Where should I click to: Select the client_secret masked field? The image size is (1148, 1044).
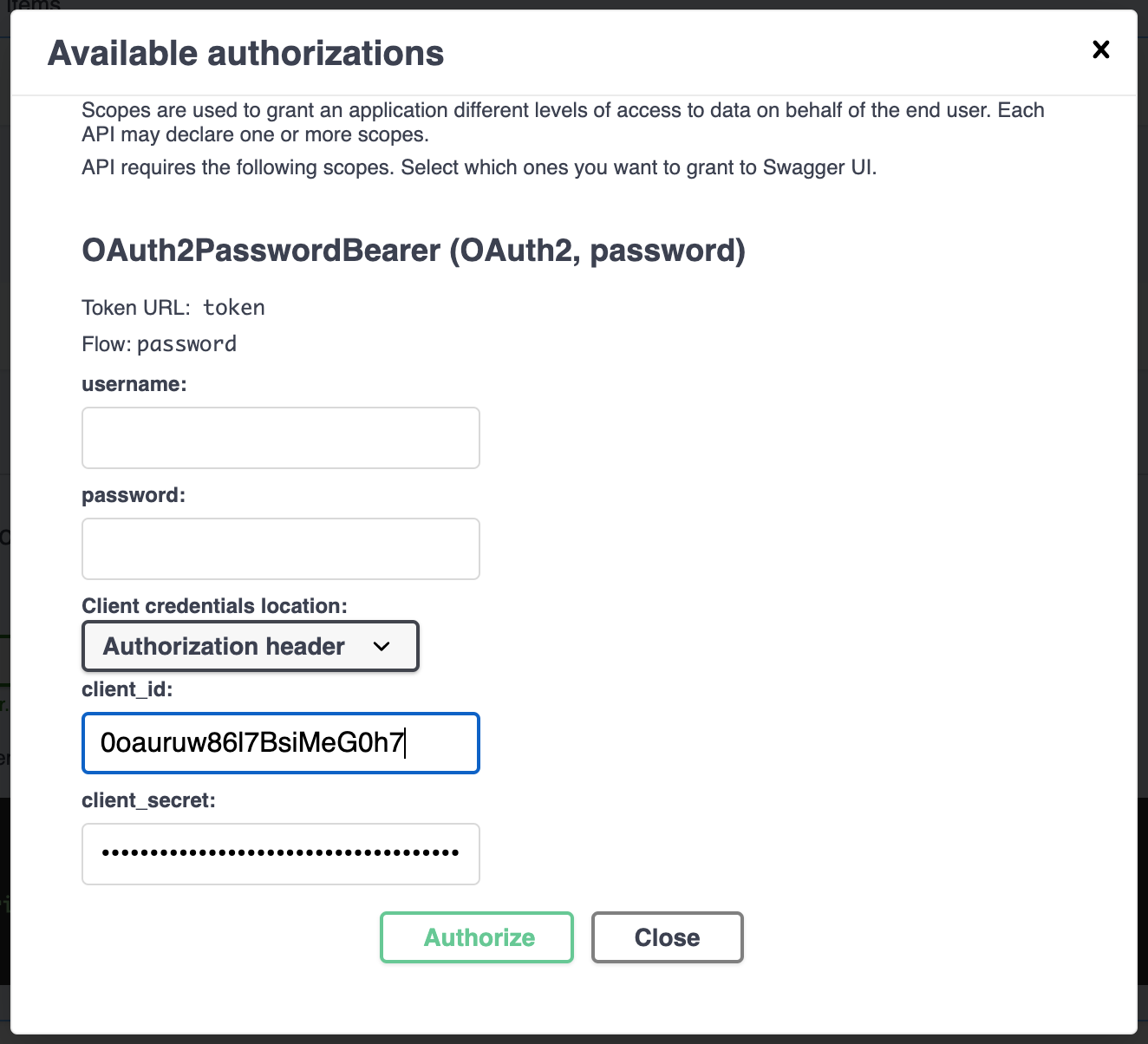click(x=280, y=854)
